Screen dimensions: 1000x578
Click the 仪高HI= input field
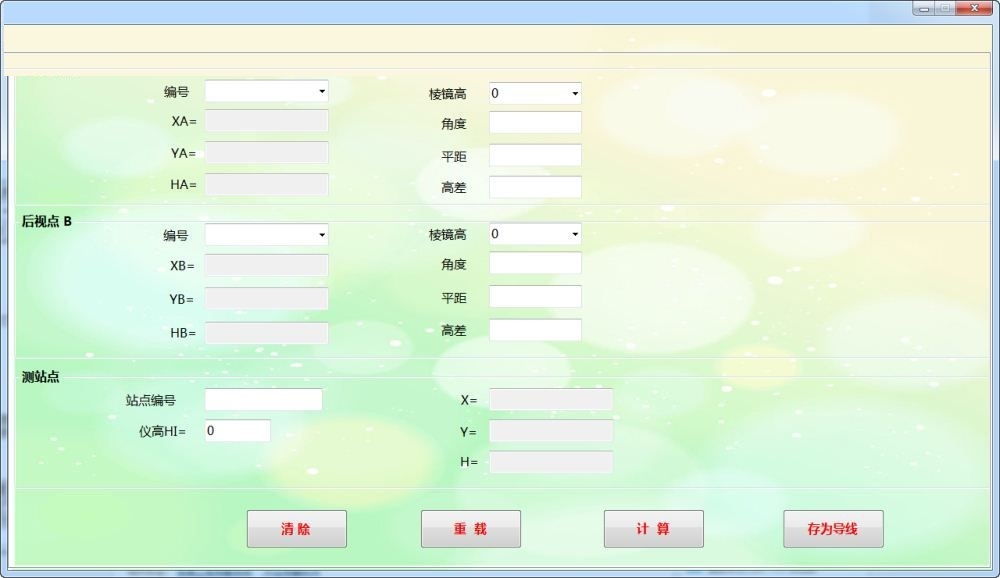click(237, 431)
